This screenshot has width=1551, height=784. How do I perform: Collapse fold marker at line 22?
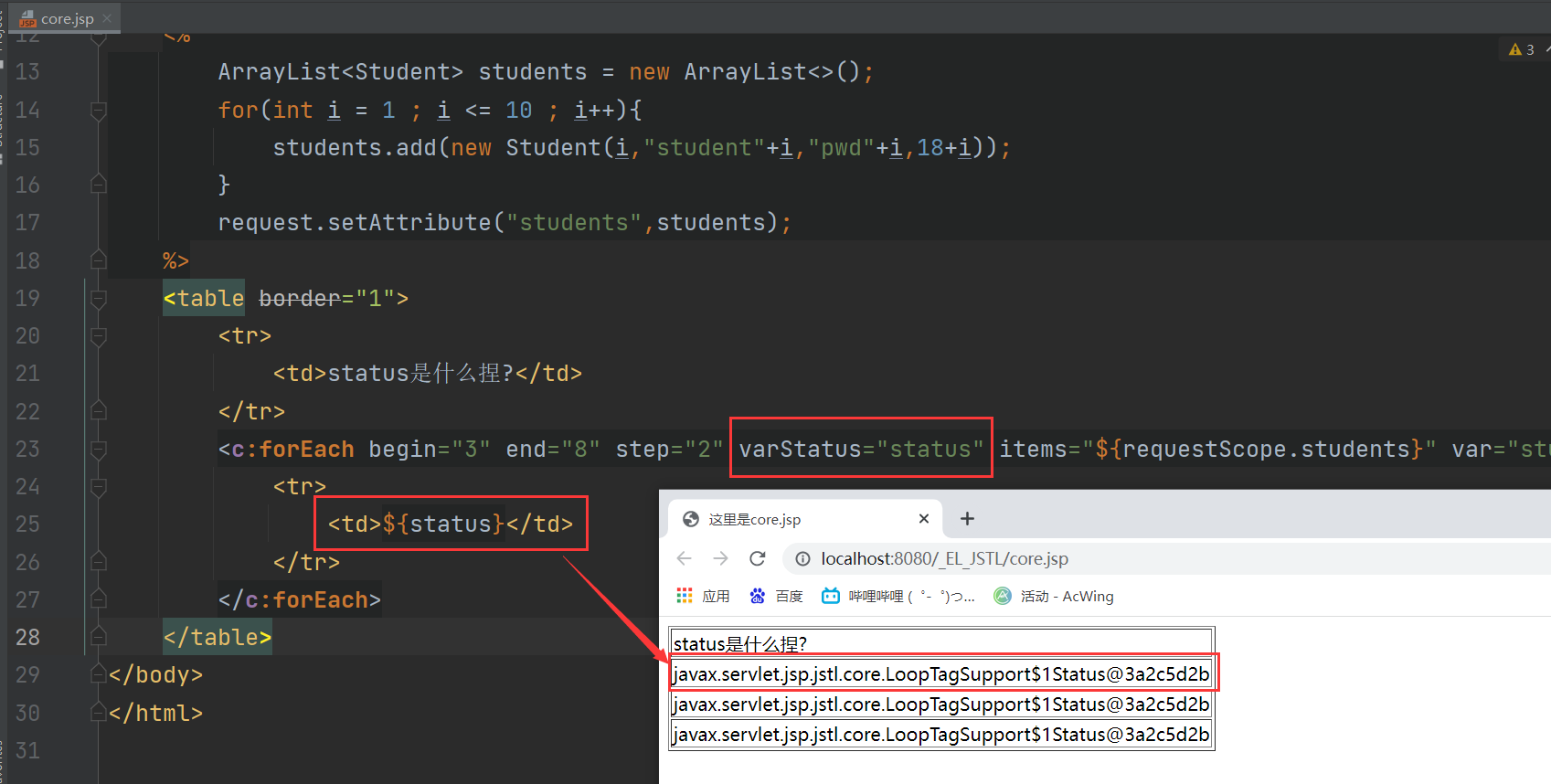99,411
